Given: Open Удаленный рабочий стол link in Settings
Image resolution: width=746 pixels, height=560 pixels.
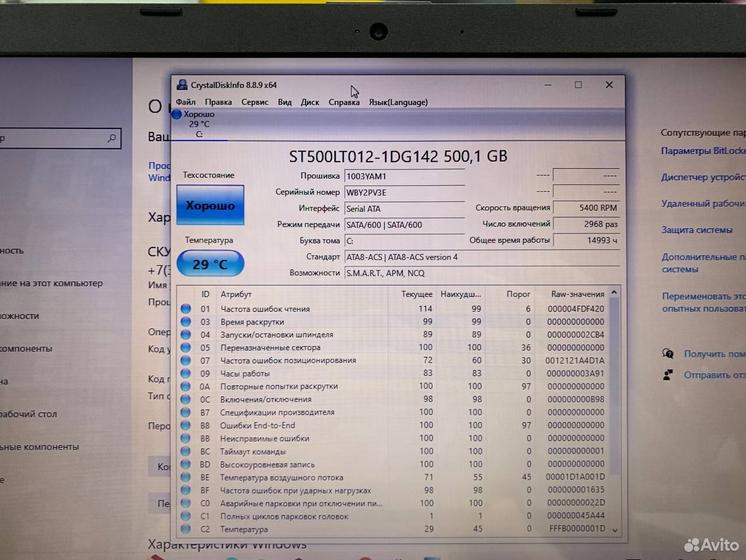Looking at the screenshot, I should [703, 203].
